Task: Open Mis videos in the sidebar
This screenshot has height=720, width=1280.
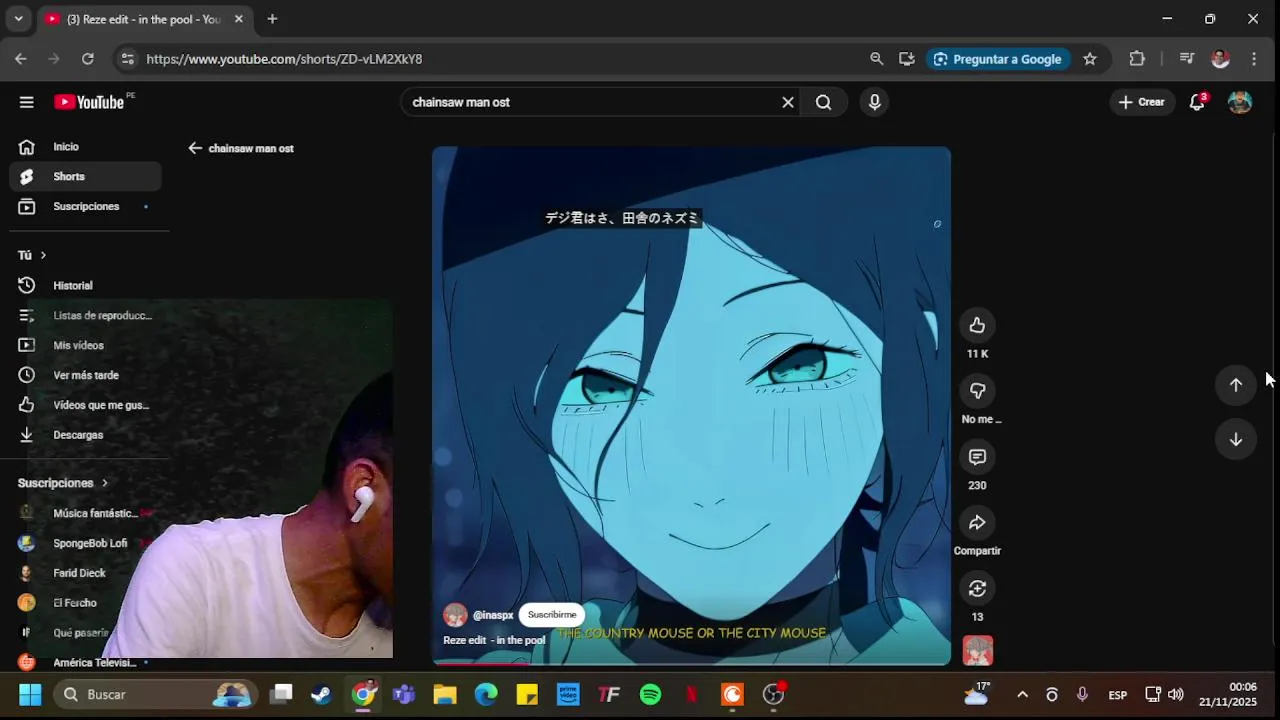Action: click(x=85, y=346)
